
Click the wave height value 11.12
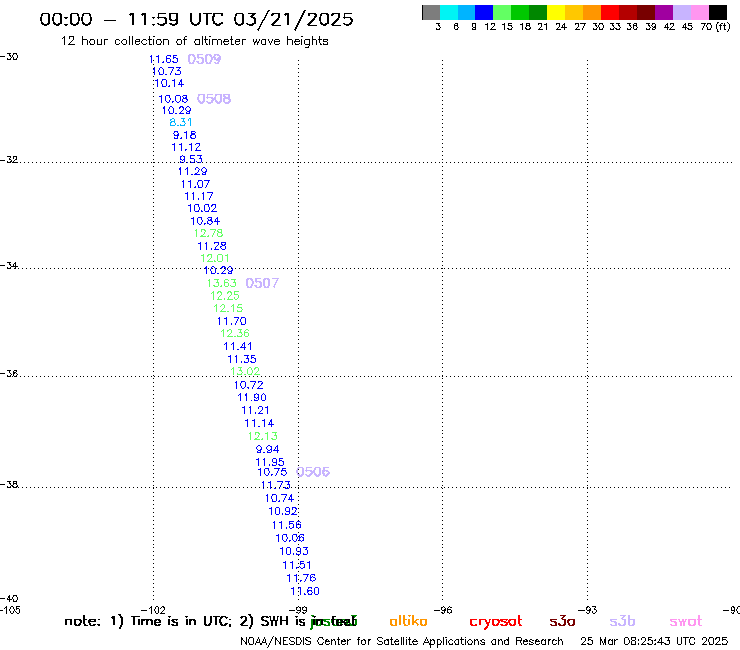(186, 147)
